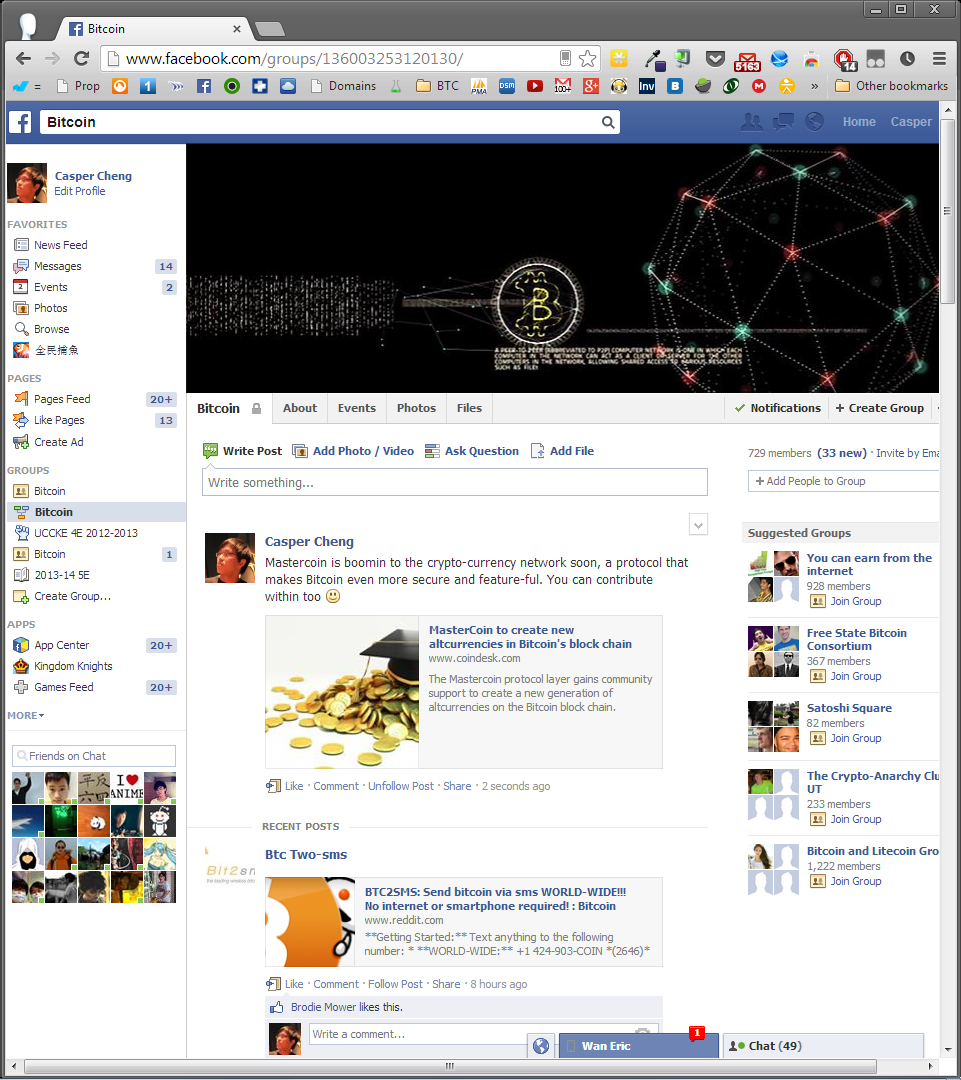The height and width of the screenshot is (1080, 961).
Task: Bookmark this page with the star icon
Action: (588, 59)
